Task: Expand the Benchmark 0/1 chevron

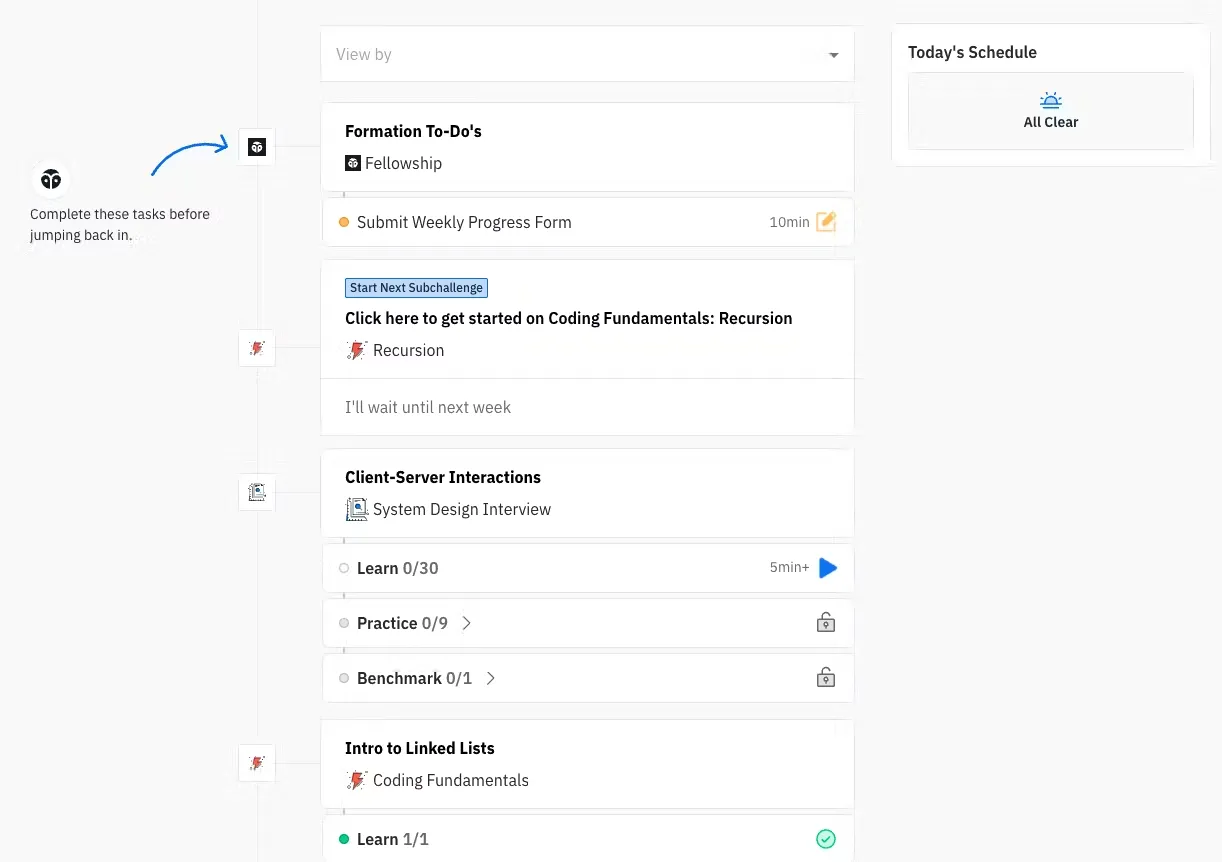Action: (490, 678)
